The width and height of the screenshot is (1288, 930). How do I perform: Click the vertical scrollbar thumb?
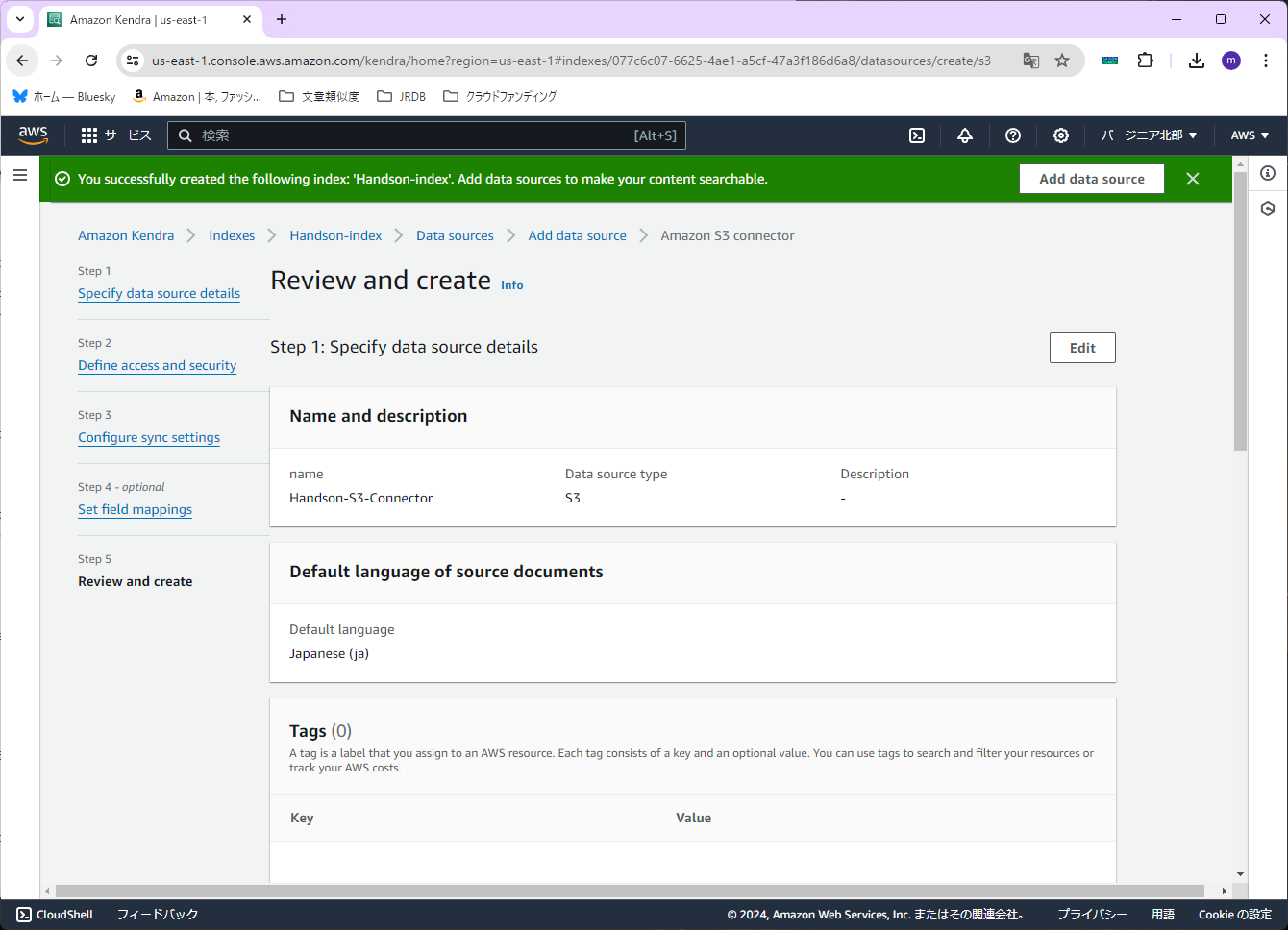point(1240,311)
